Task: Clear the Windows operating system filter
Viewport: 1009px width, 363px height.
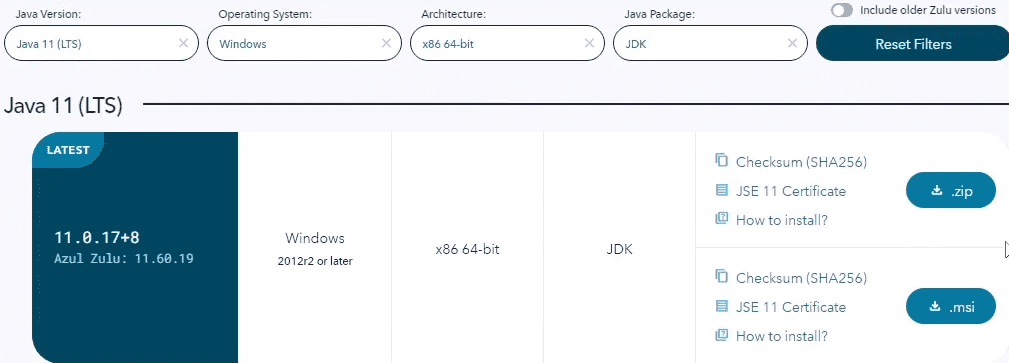Action: (386, 43)
